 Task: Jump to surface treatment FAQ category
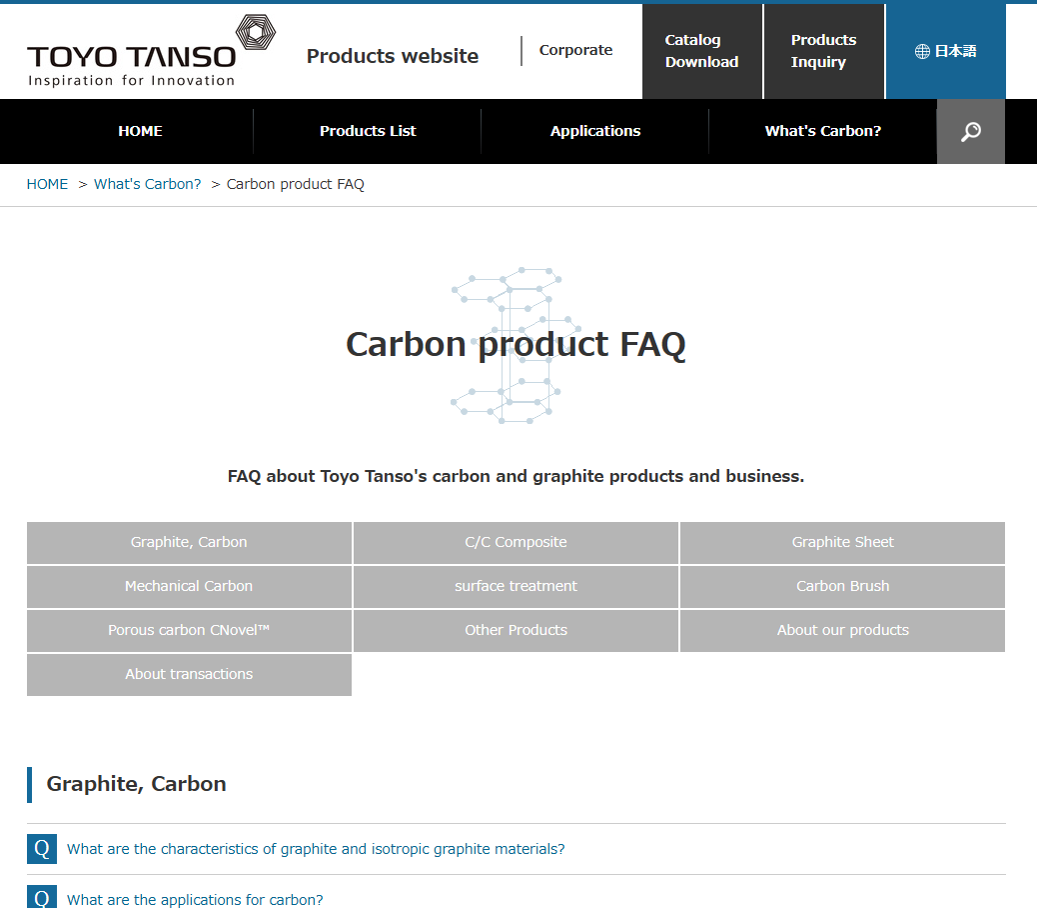point(516,587)
